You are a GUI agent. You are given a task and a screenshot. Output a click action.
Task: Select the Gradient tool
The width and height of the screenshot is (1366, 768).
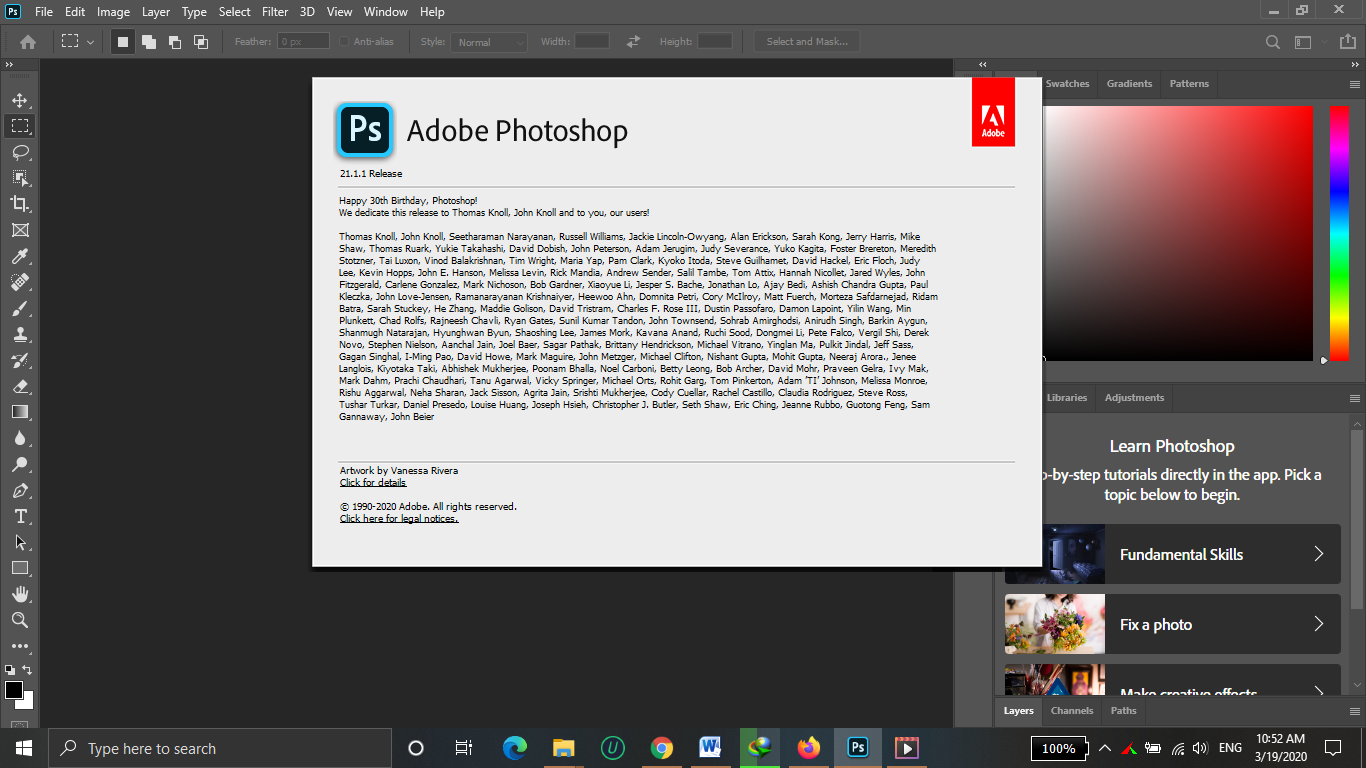(x=20, y=412)
